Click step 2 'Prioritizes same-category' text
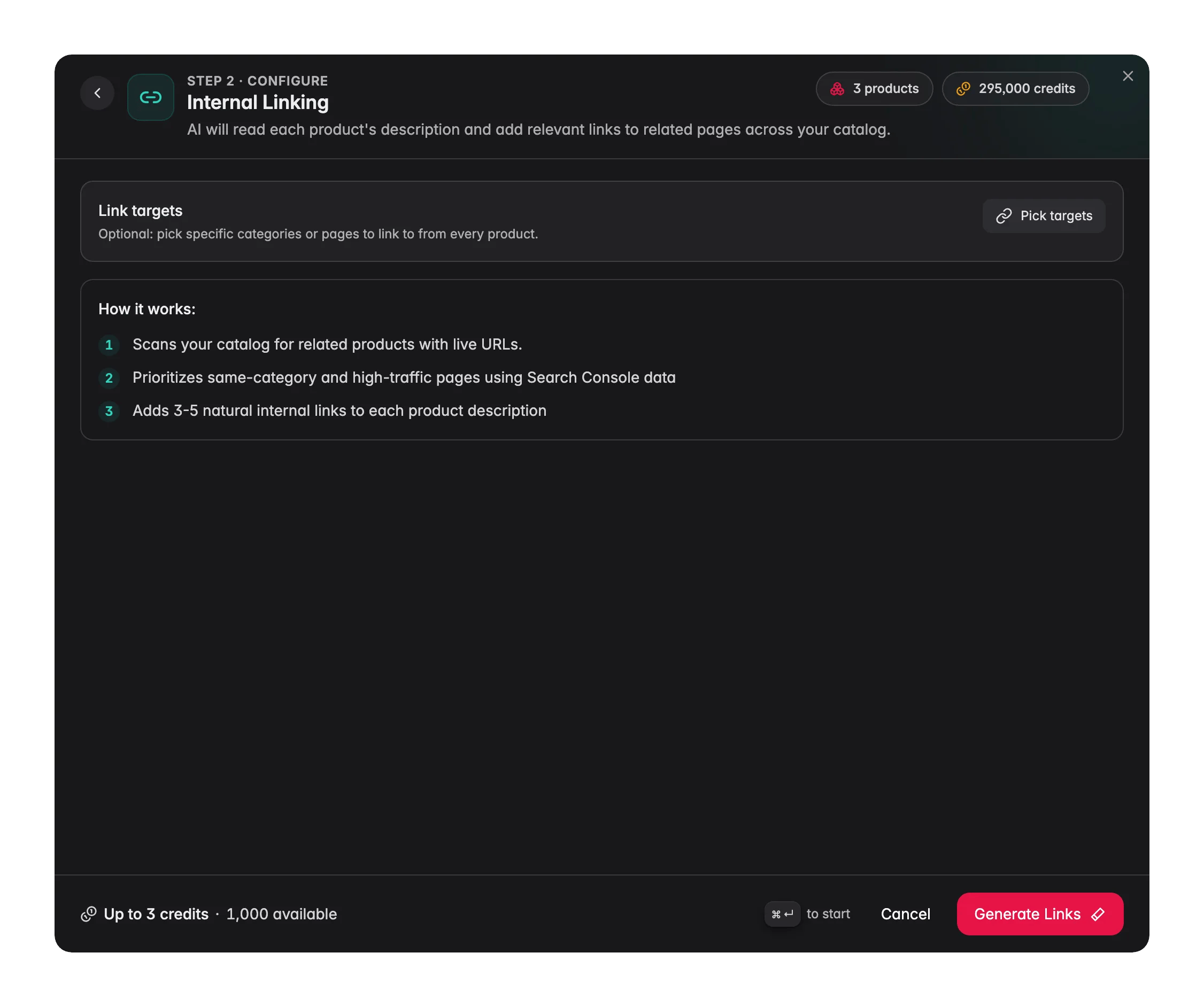Screen dimensions: 1204x1007 click(x=404, y=378)
